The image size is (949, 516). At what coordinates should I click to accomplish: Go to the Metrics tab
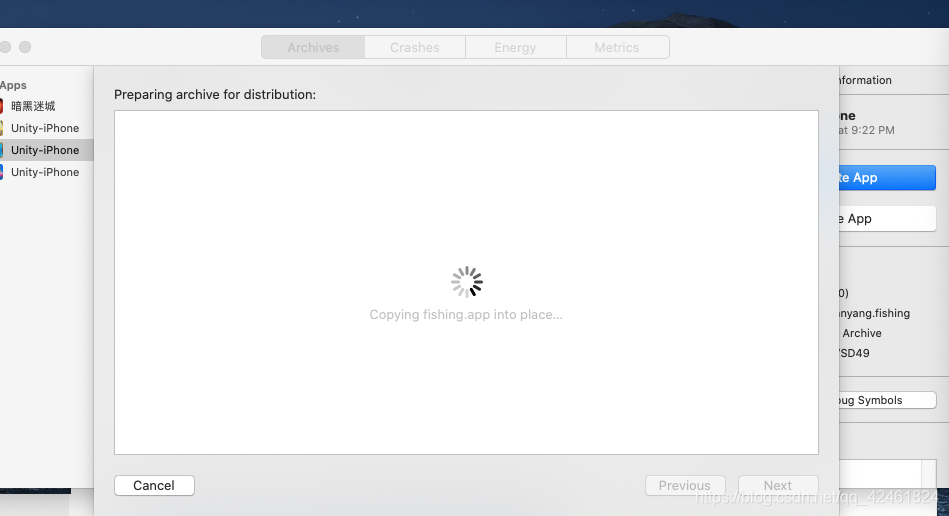[617, 47]
